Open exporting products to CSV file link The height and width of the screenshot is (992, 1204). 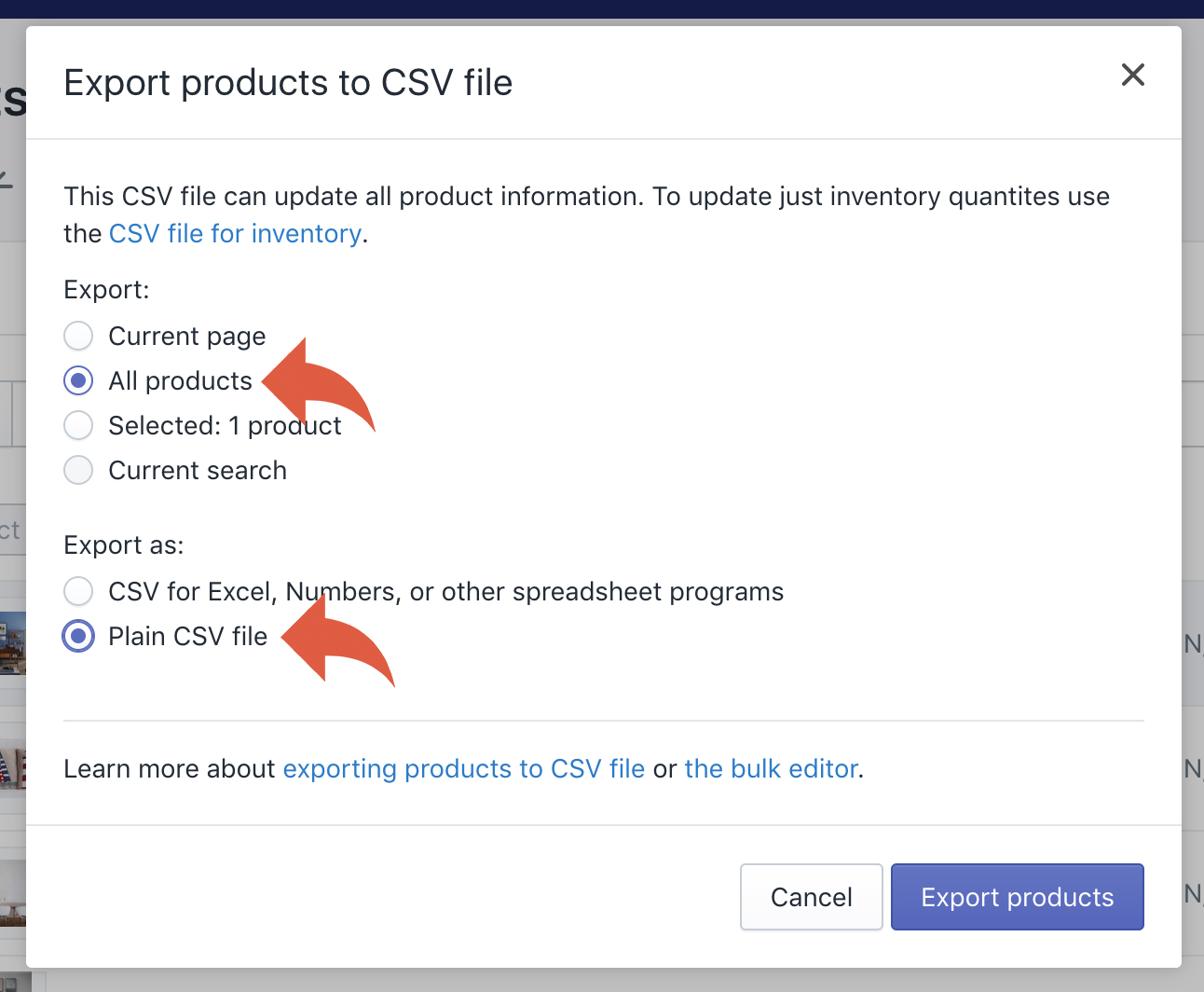(463, 768)
